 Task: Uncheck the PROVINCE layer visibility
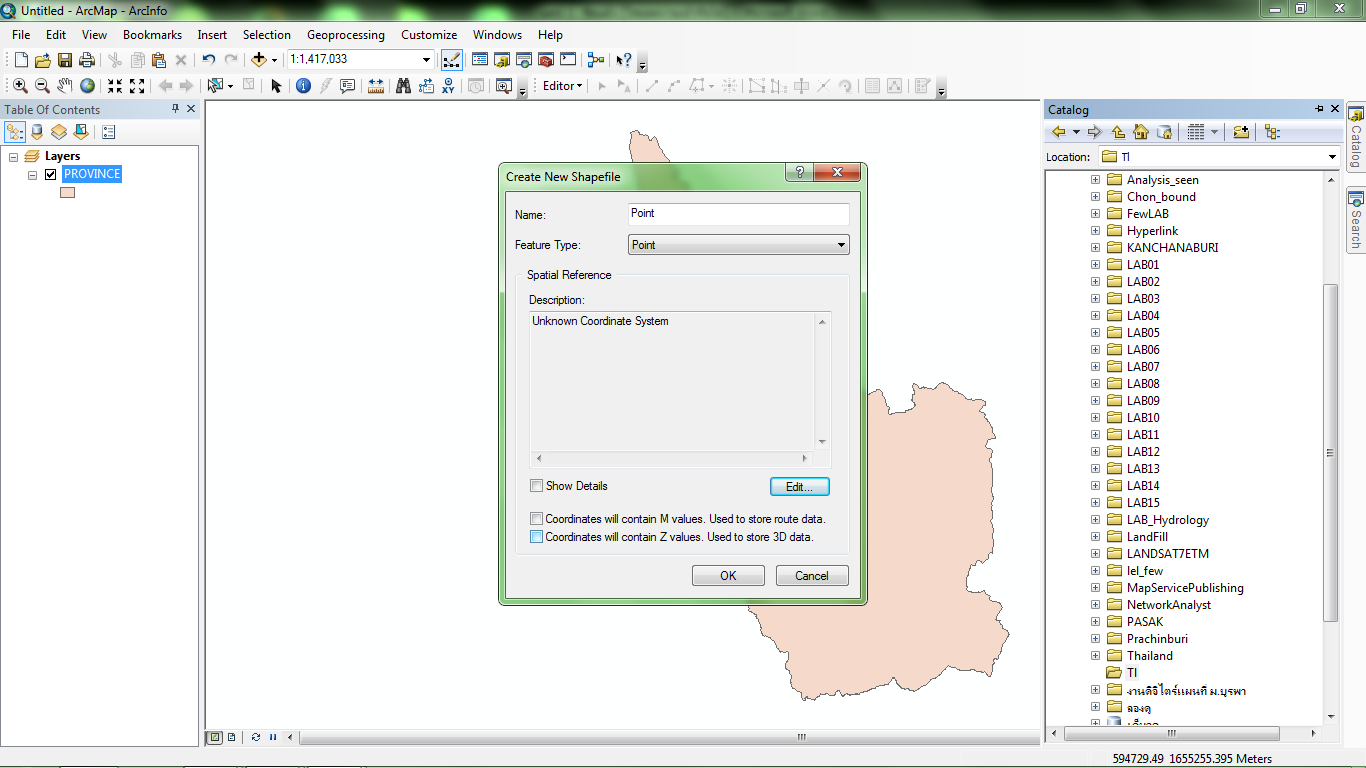48,173
